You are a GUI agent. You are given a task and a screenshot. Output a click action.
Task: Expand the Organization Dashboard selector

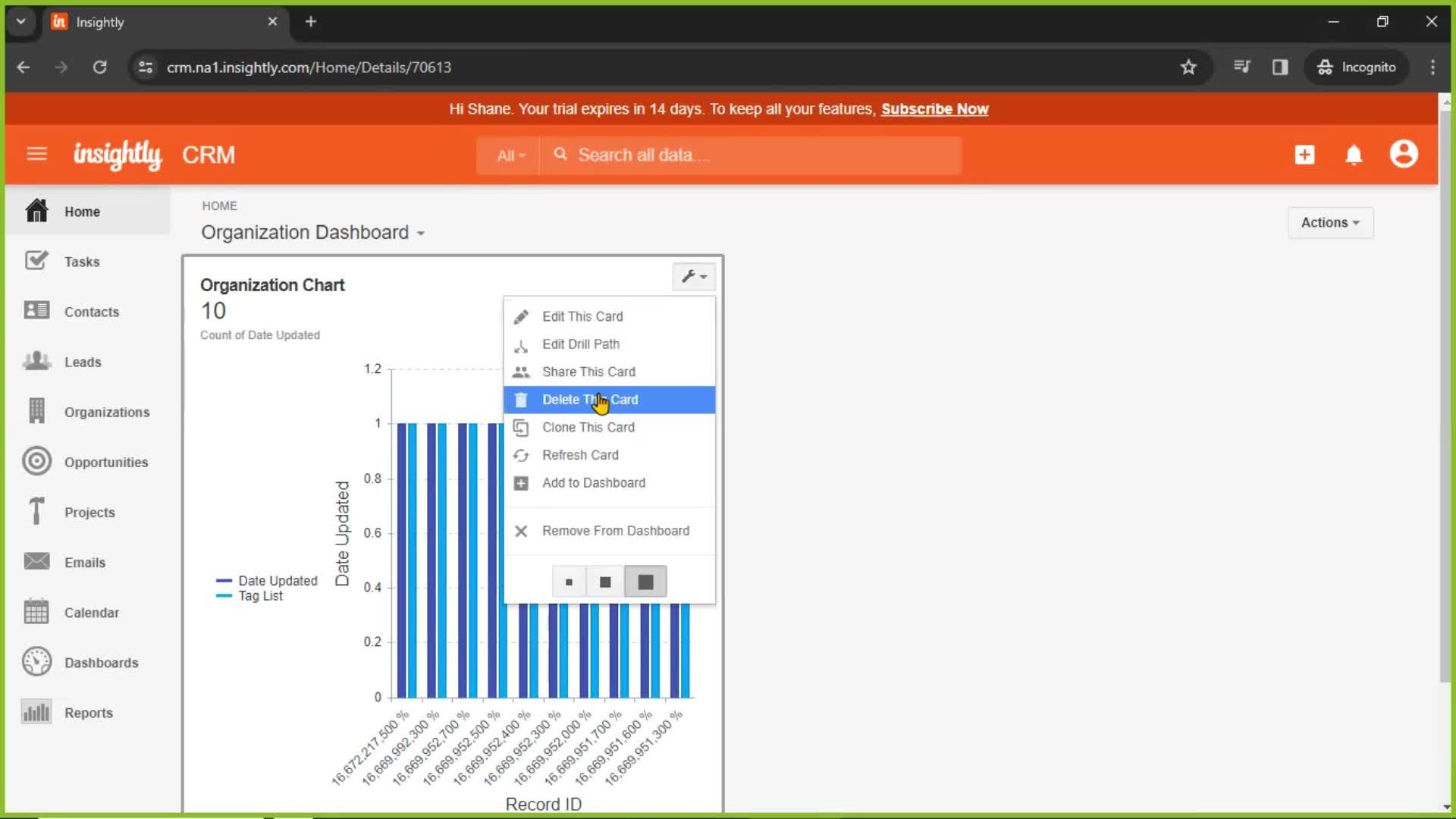(312, 232)
